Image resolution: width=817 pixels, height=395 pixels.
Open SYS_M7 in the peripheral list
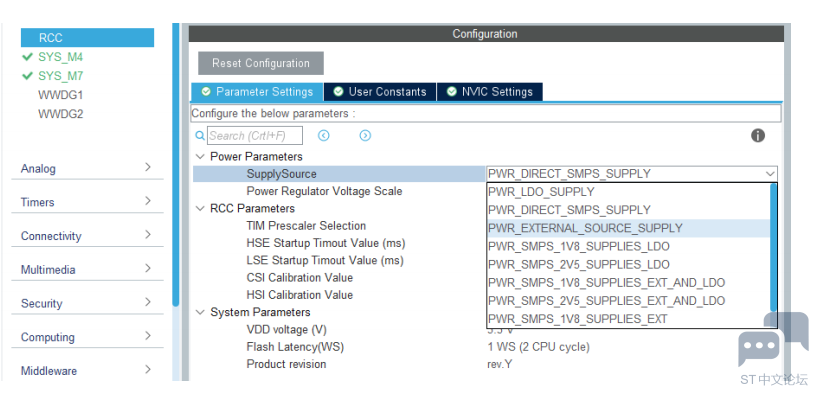(60, 76)
